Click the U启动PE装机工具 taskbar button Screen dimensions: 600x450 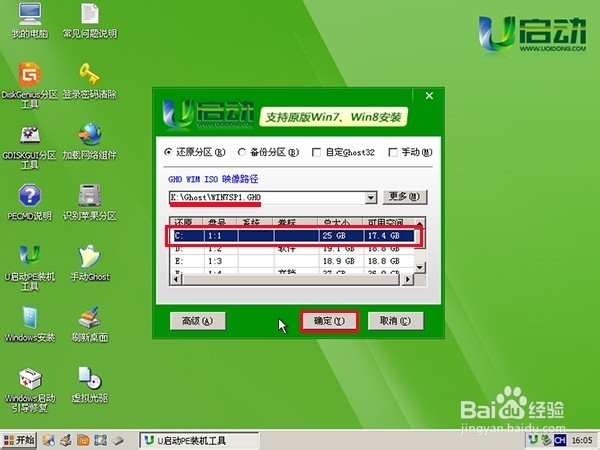coord(199,440)
